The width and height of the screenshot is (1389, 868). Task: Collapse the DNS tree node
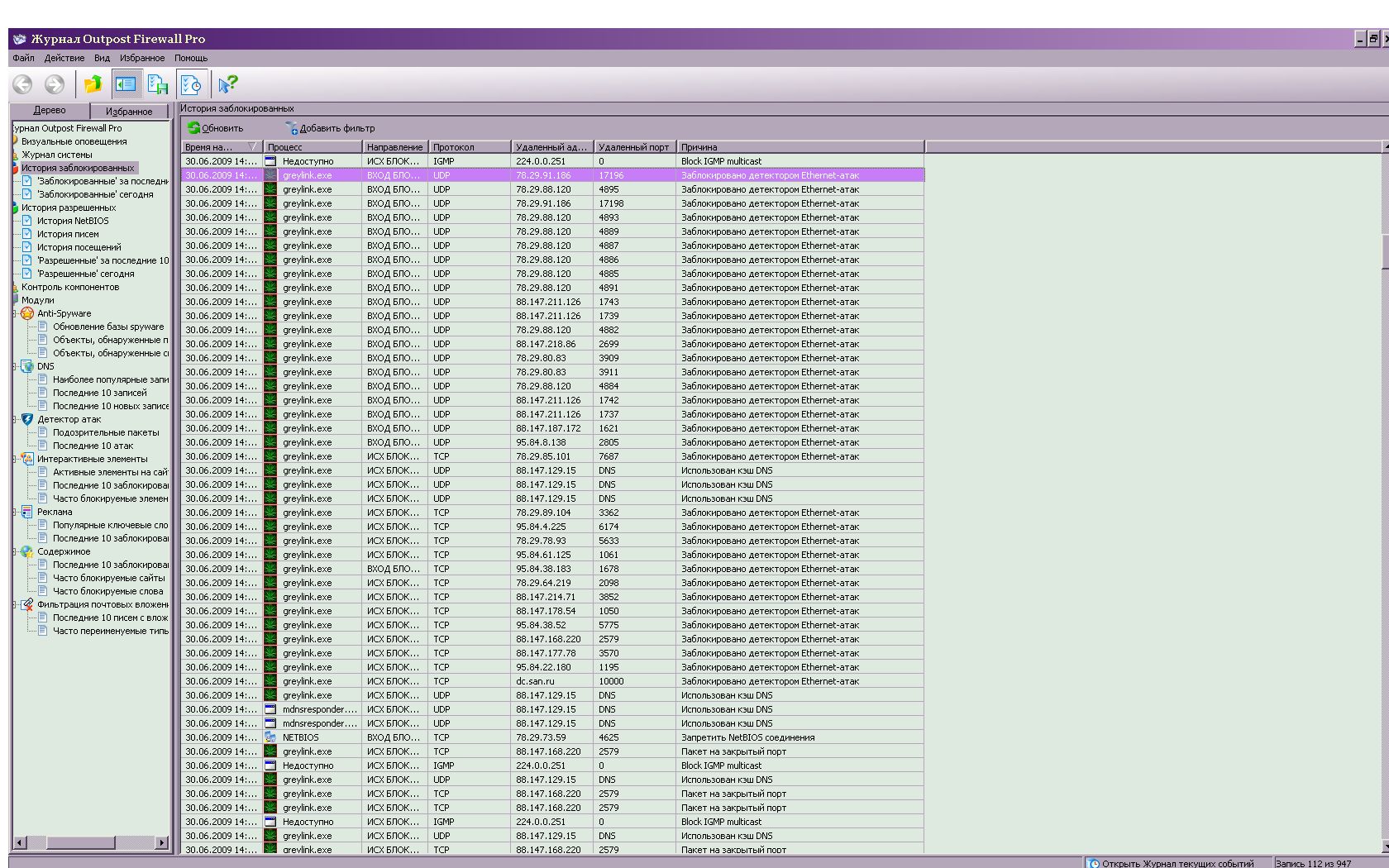pyautogui.click(x=16, y=366)
